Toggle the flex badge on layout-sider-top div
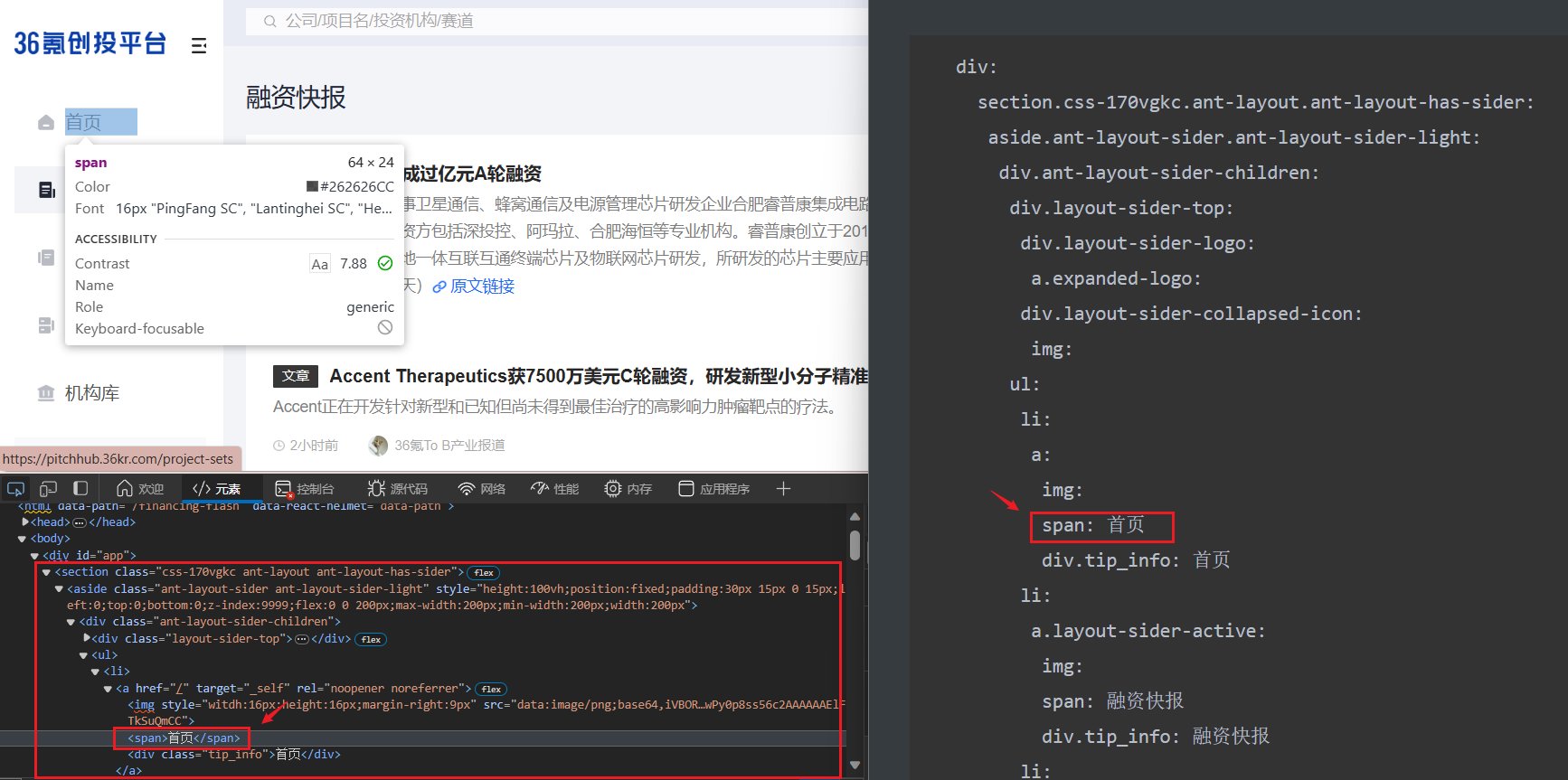Image resolution: width=1568 pixels, height=780 pixels. click(x=371, y=639)
